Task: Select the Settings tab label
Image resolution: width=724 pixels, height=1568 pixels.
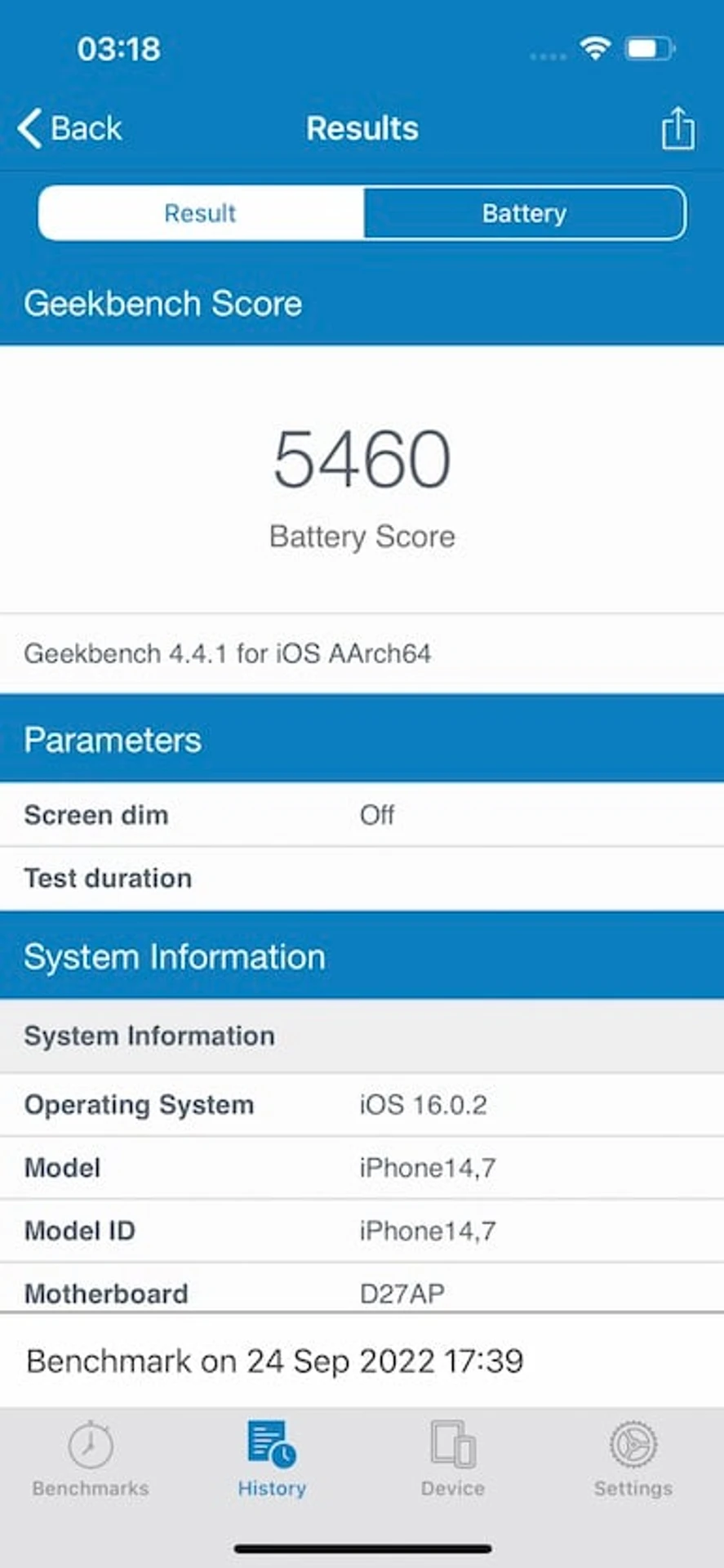Action: click(633, 1488)
